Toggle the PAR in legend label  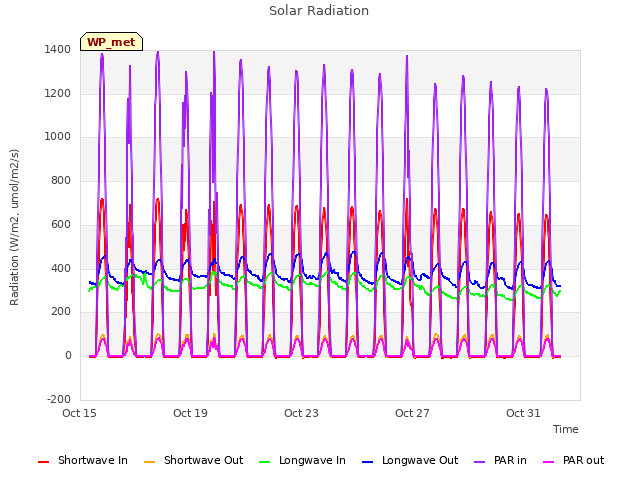pyautogui.click(x=510, y=460)
